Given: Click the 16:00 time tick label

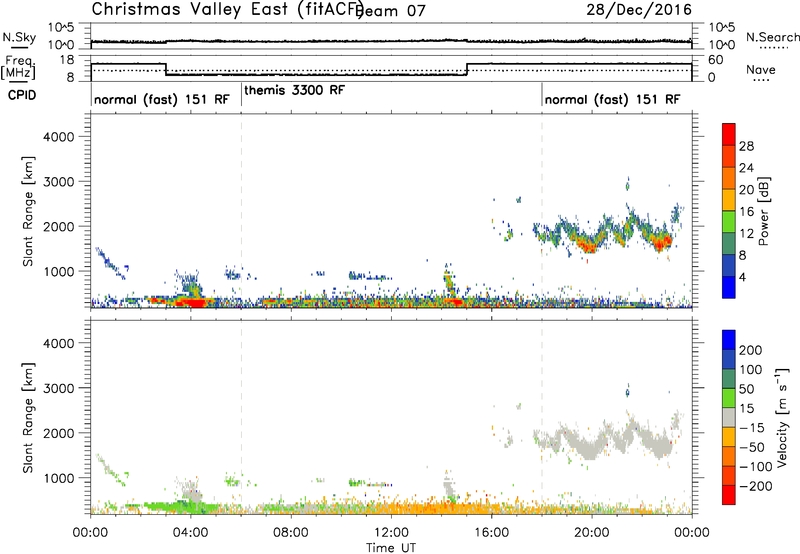Looking at the screenshot, I should (x=491, y=533).
